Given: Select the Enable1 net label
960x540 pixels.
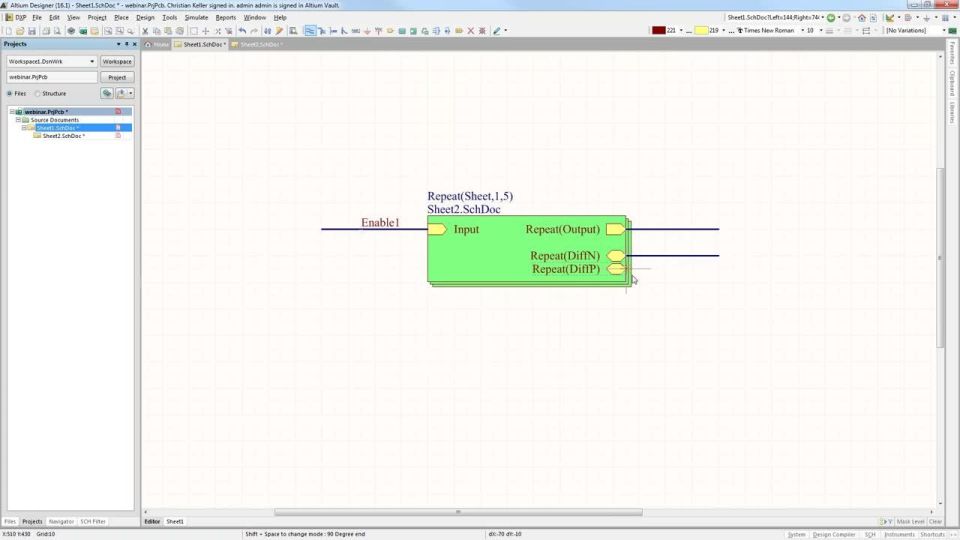Looking at the screenshot, I should (x=380, y=222).
